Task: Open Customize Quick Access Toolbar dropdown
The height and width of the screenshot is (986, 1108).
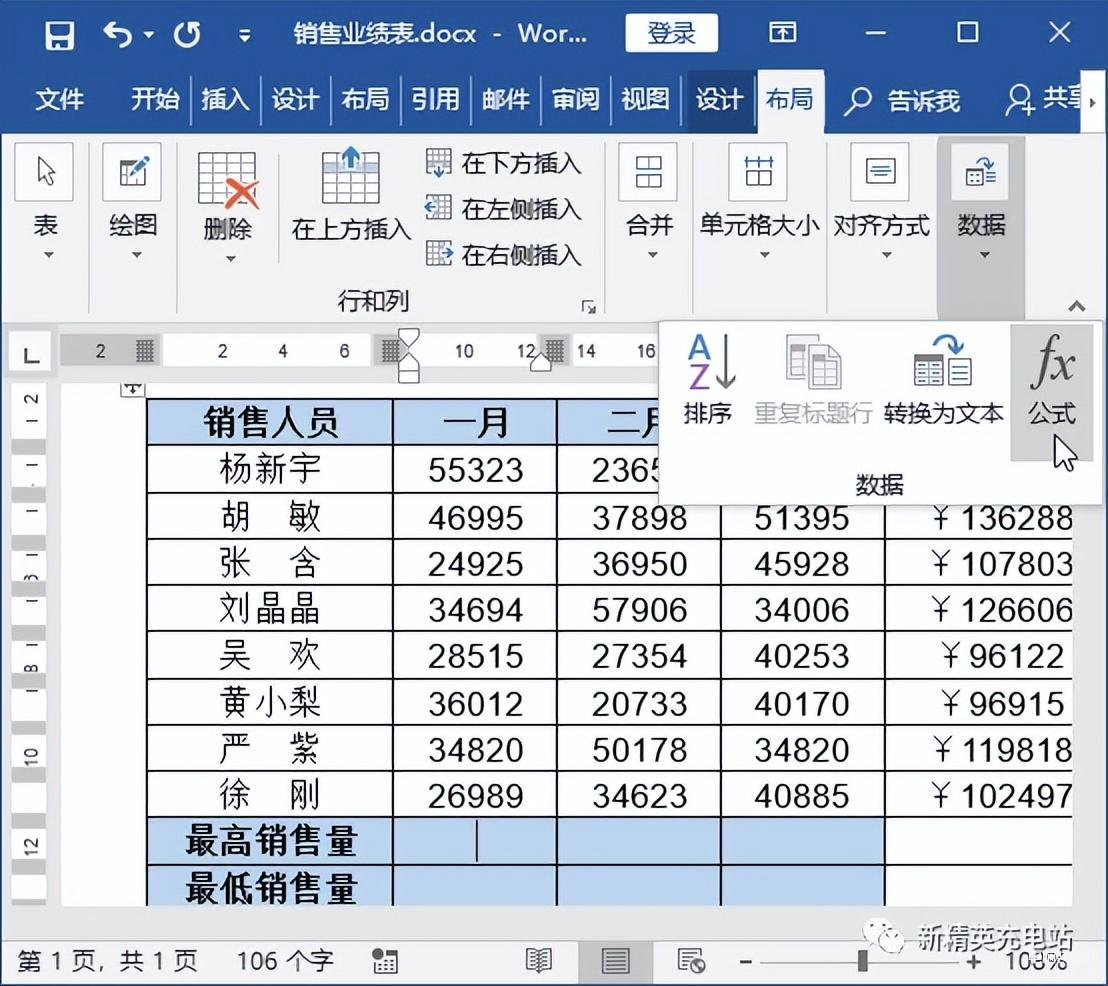Action: [244, 35]
